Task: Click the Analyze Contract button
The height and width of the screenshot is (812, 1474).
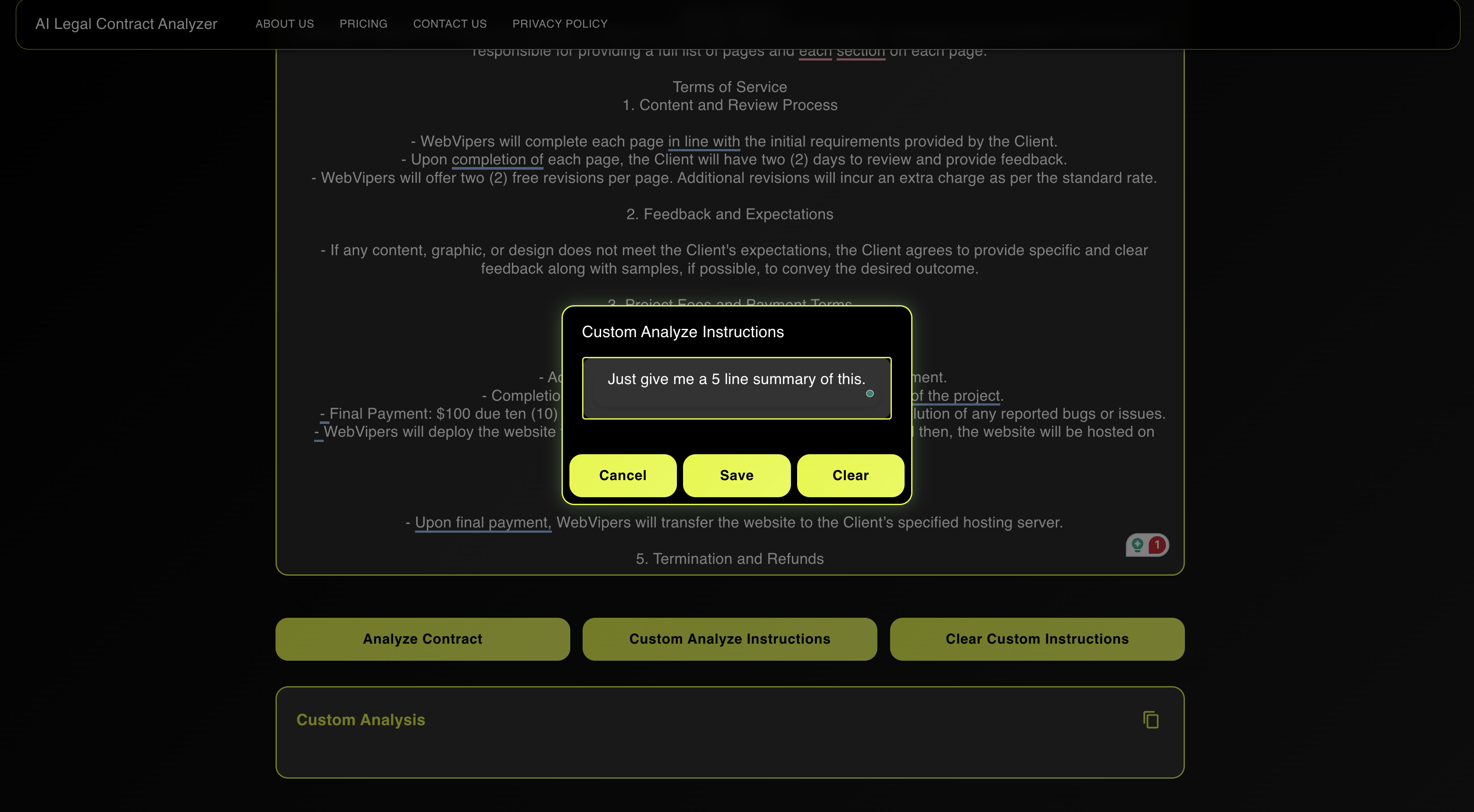Action: [422, 639]
